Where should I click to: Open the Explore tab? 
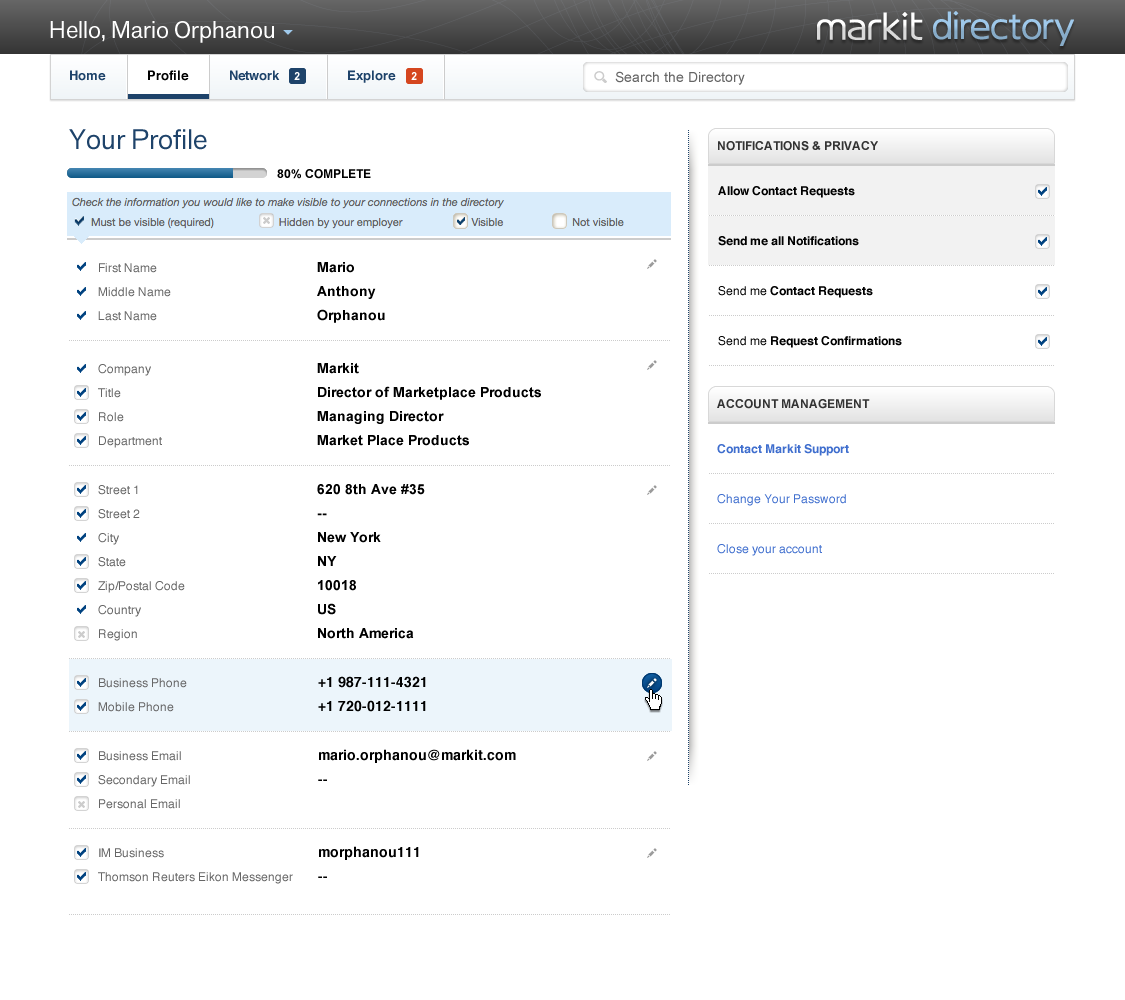point(371,76)
